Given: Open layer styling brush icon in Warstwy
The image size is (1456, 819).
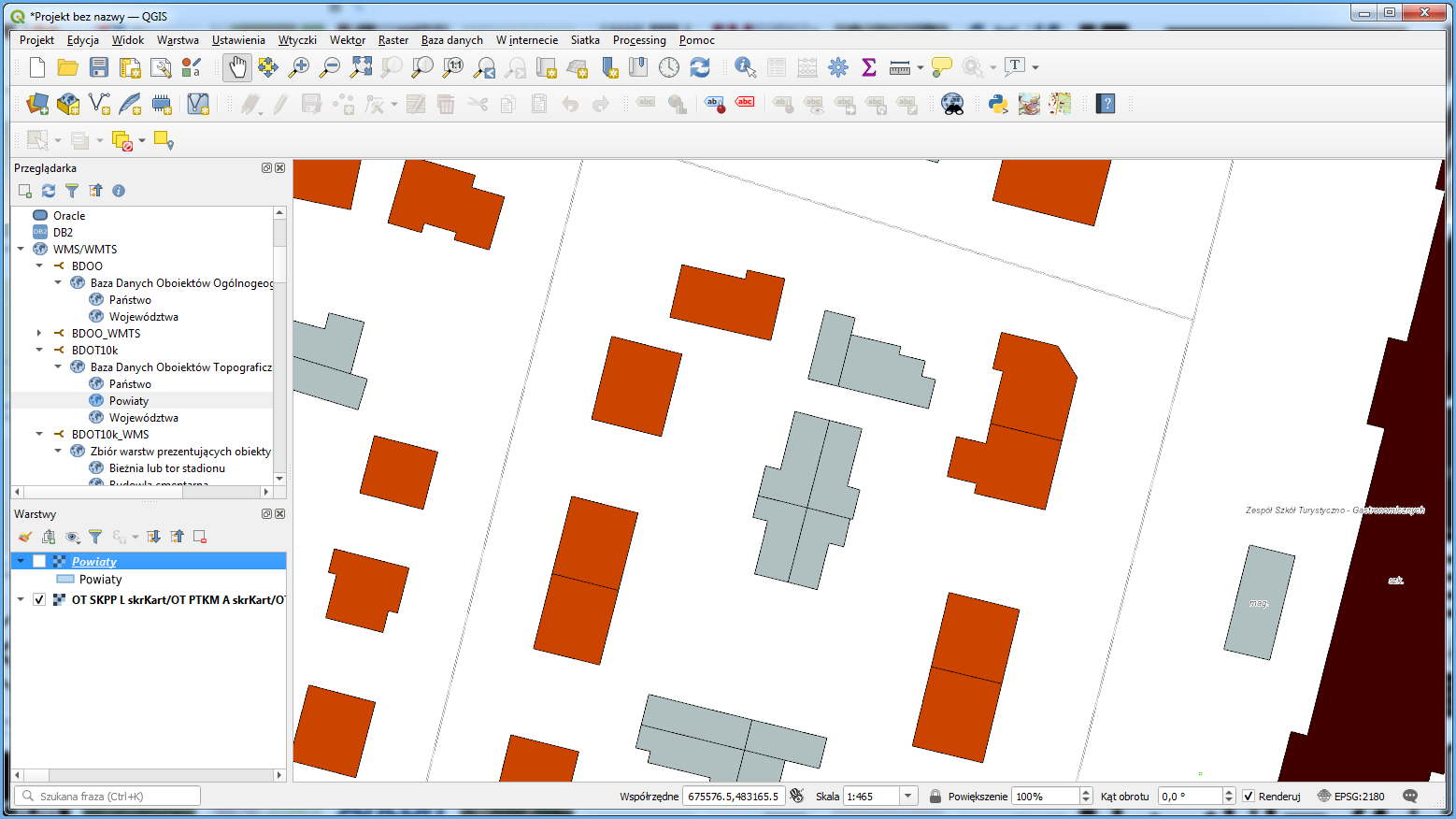Looking at the screenshot, I should coord(25,537).
